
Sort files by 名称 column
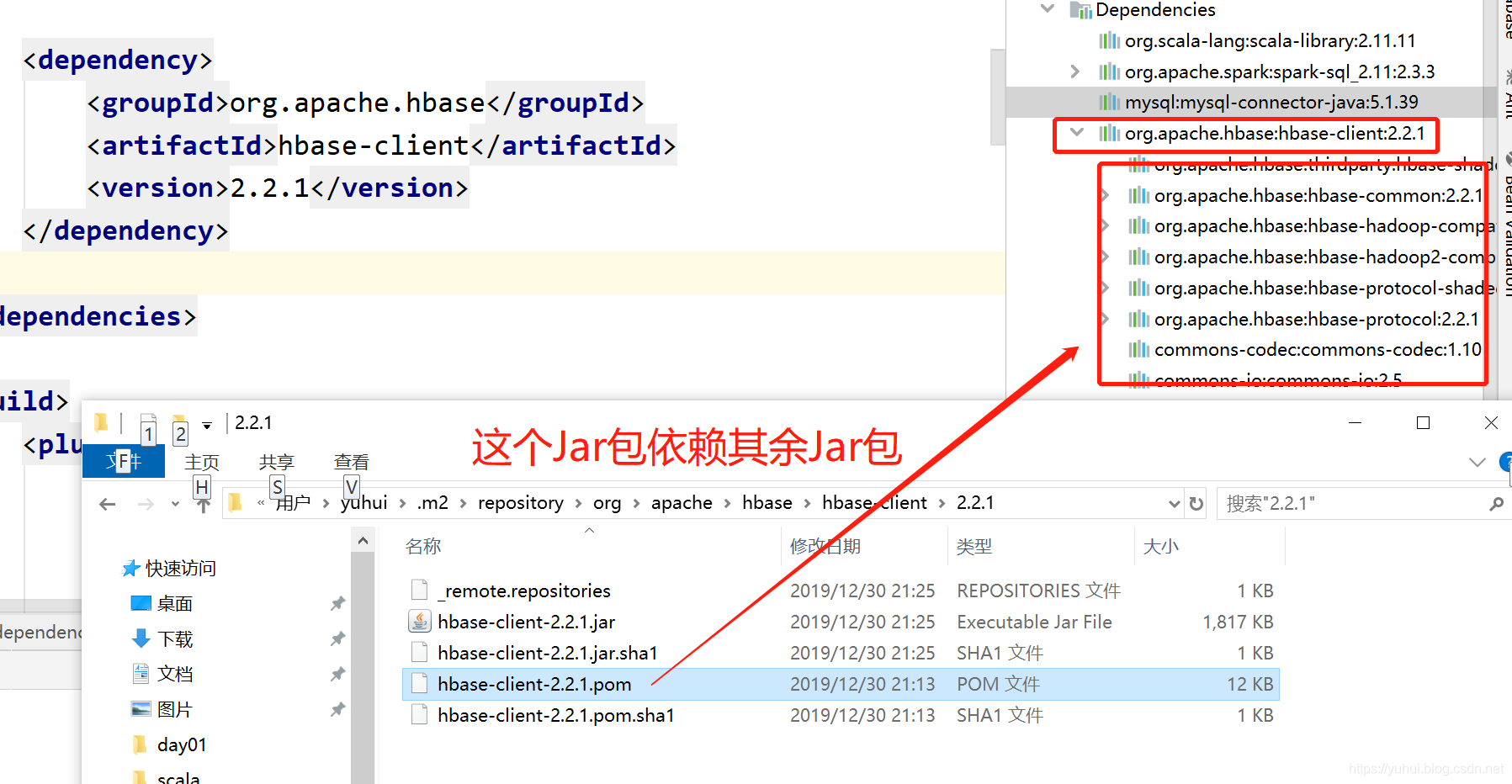(x=423, y=546)
